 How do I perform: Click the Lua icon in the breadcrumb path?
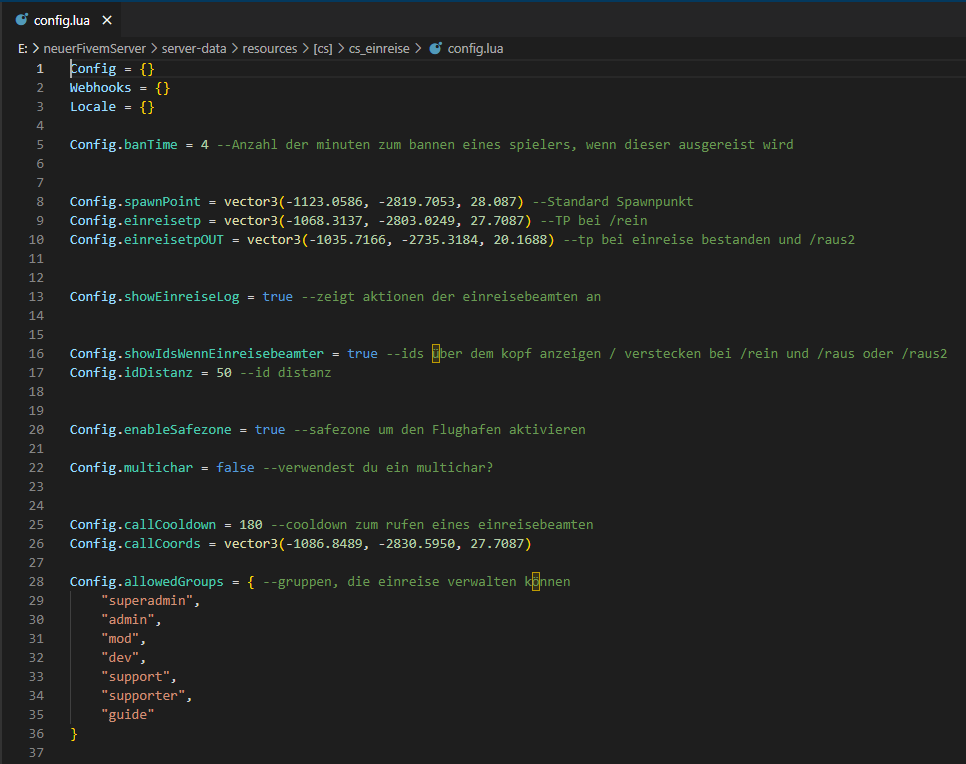pos(435,48)
